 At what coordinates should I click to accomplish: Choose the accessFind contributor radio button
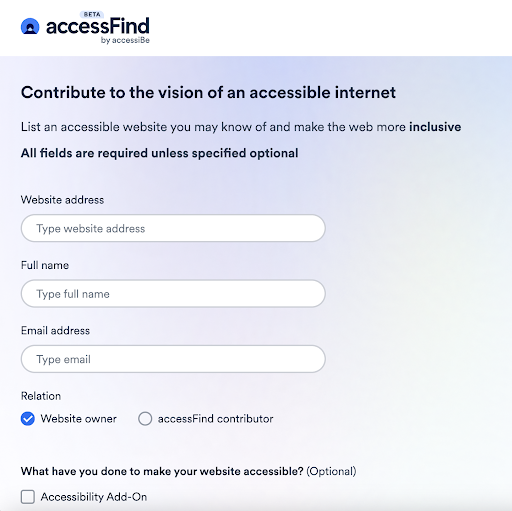pyautogui.click(x=145, y=419)
